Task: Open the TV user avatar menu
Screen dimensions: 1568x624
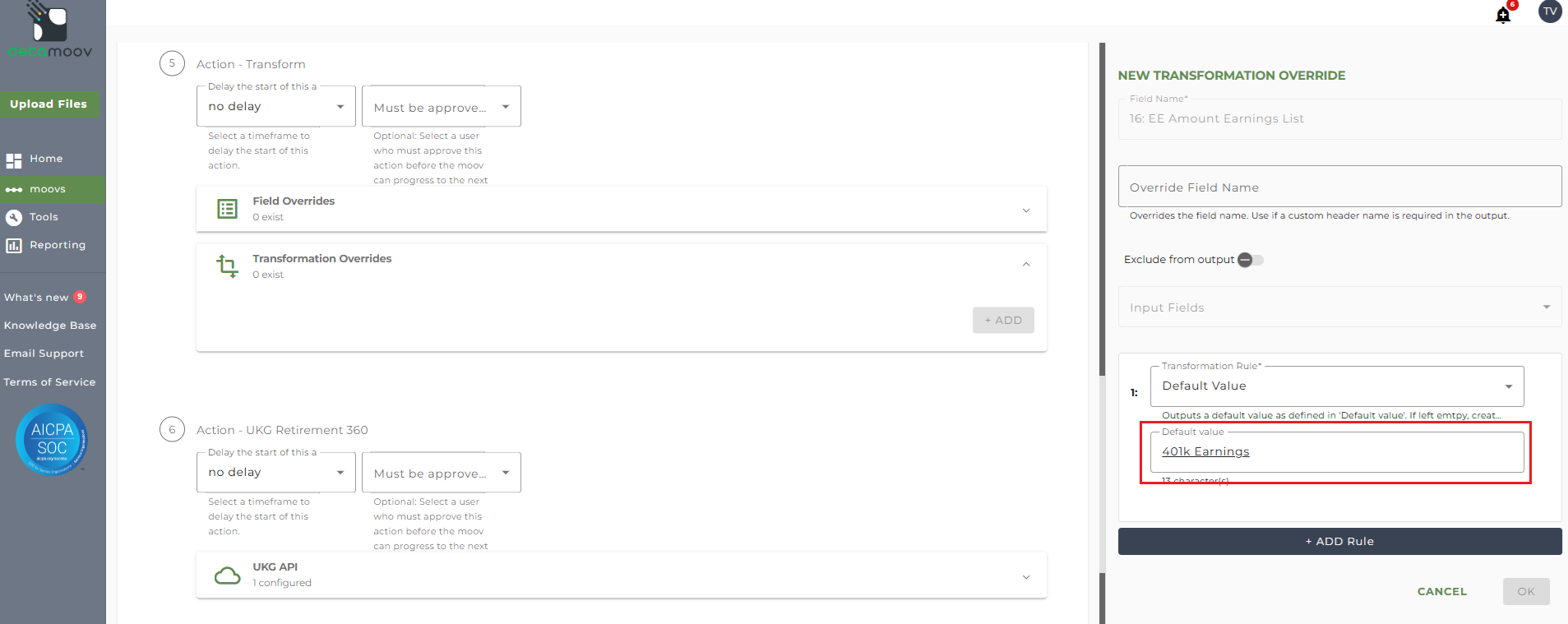Action: [1550, 12]
